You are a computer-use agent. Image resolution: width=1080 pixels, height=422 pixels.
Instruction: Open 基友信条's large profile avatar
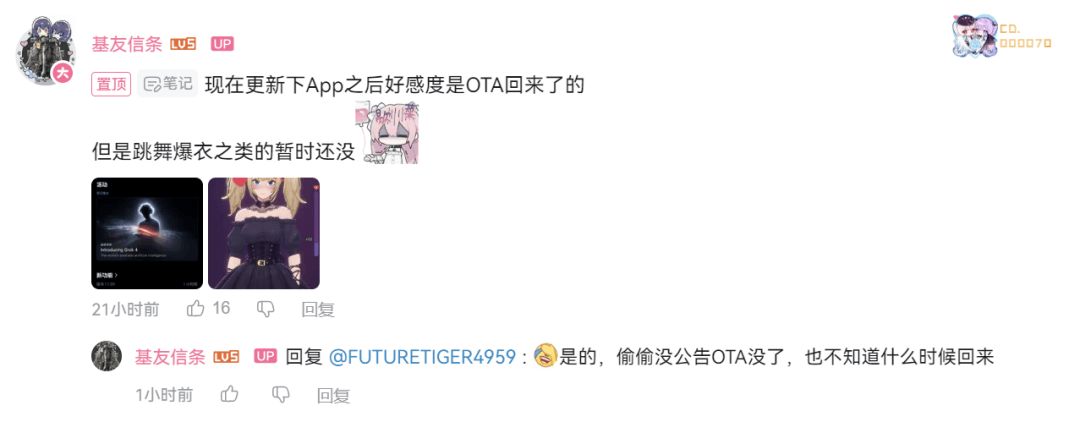(46, 50)
